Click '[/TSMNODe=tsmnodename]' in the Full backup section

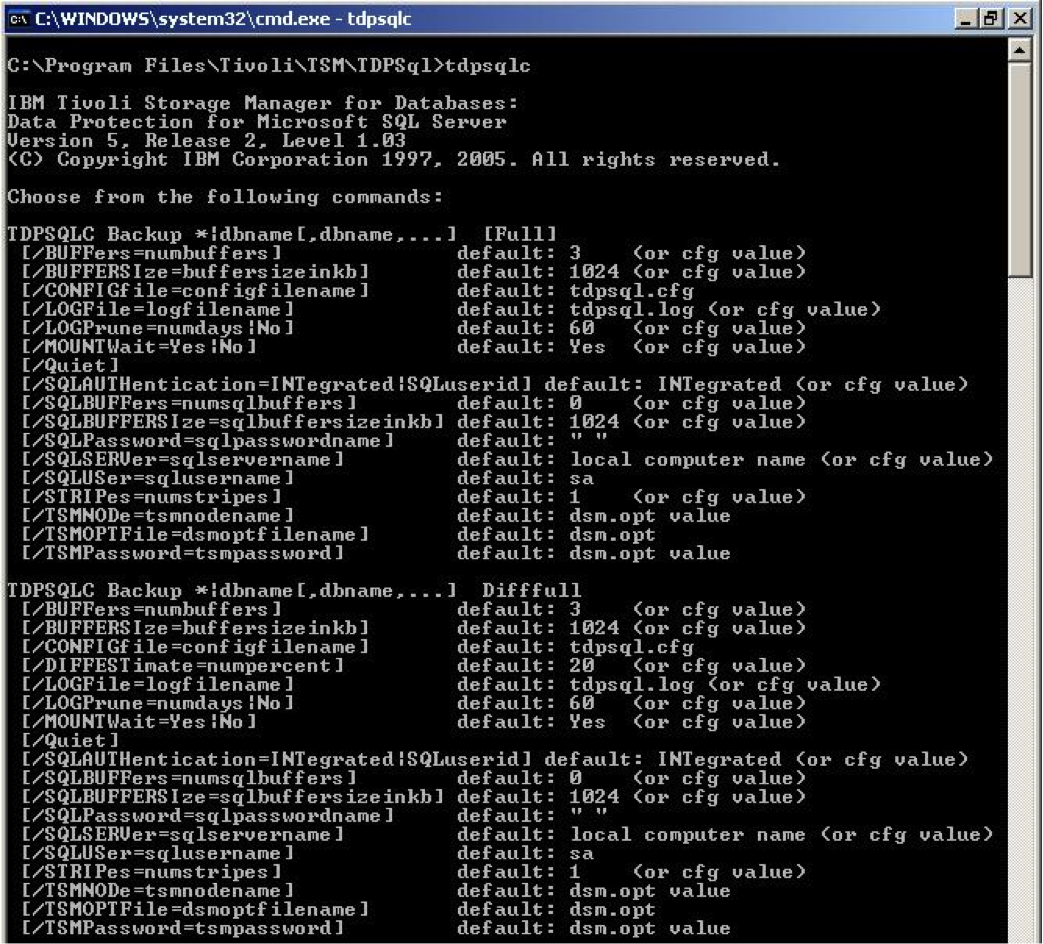click(x=158, y=516)
